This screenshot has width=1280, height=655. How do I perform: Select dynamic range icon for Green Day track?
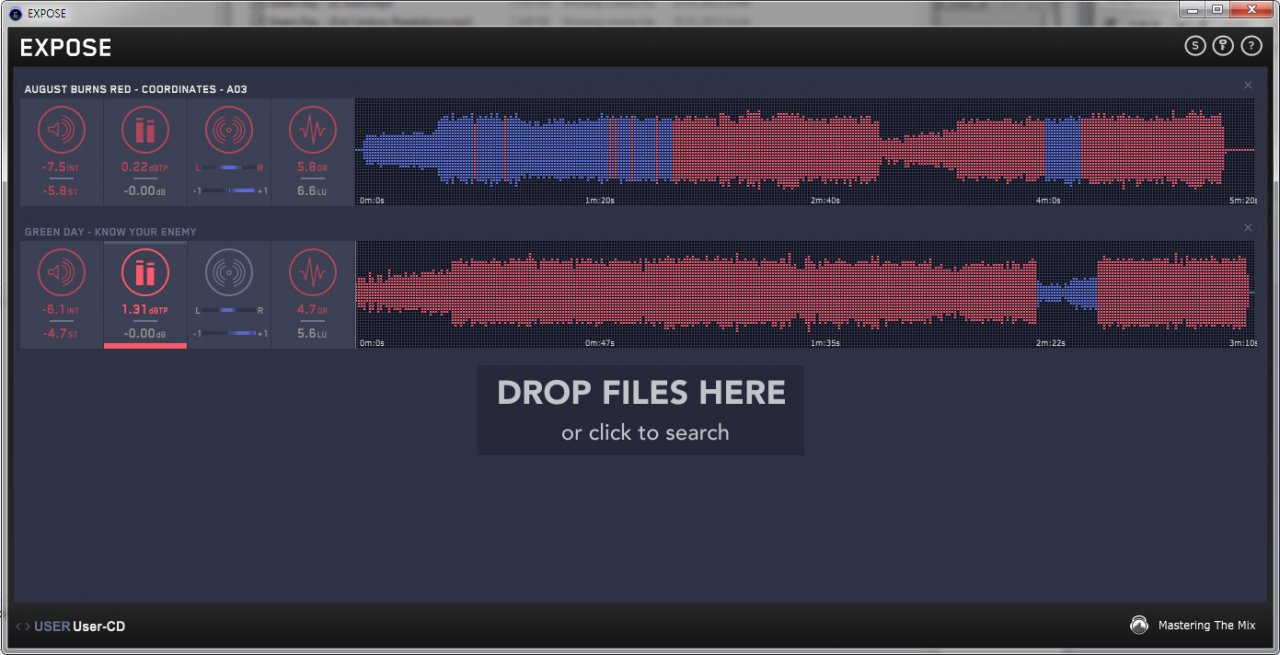point(313,272)
